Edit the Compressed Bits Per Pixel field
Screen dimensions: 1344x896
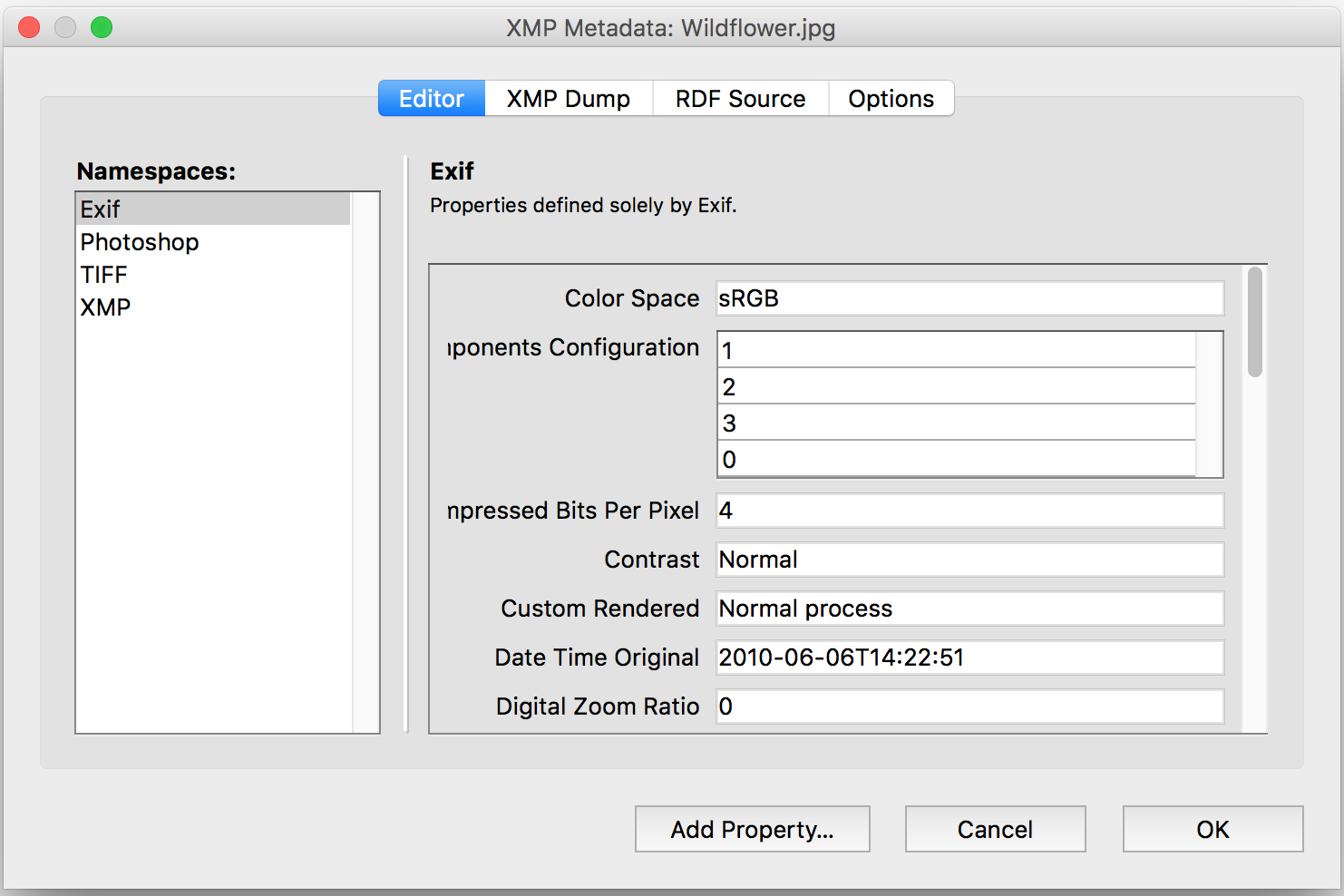coord(970,511)
